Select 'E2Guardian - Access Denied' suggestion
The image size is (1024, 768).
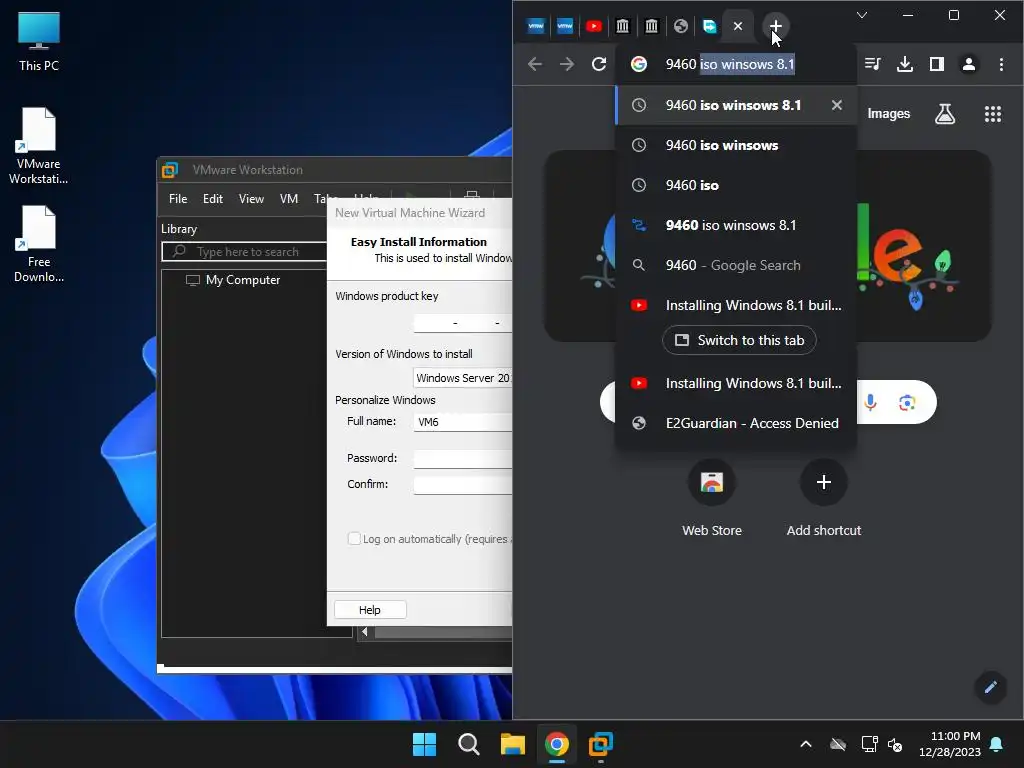tap(736, 423)
